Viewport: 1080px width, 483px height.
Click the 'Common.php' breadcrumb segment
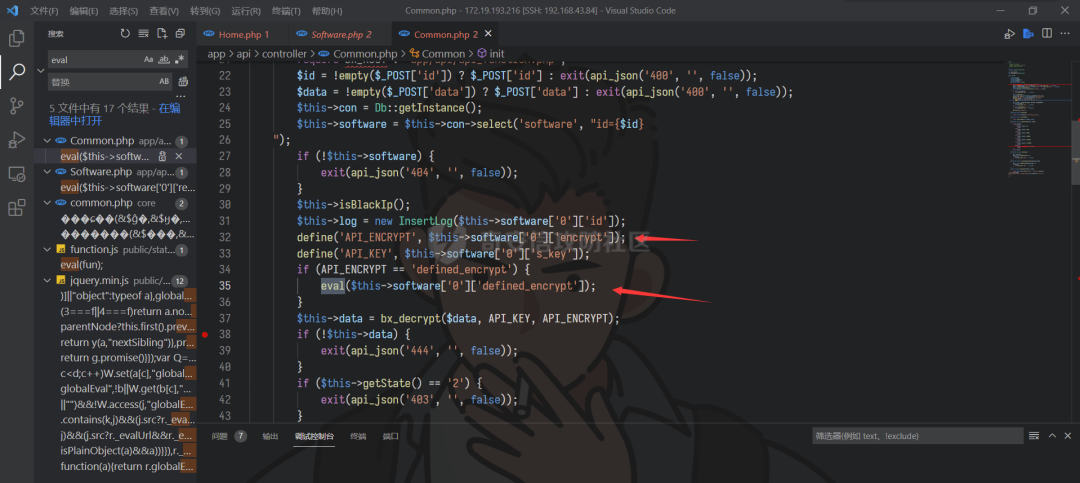[x=365, y=54]
